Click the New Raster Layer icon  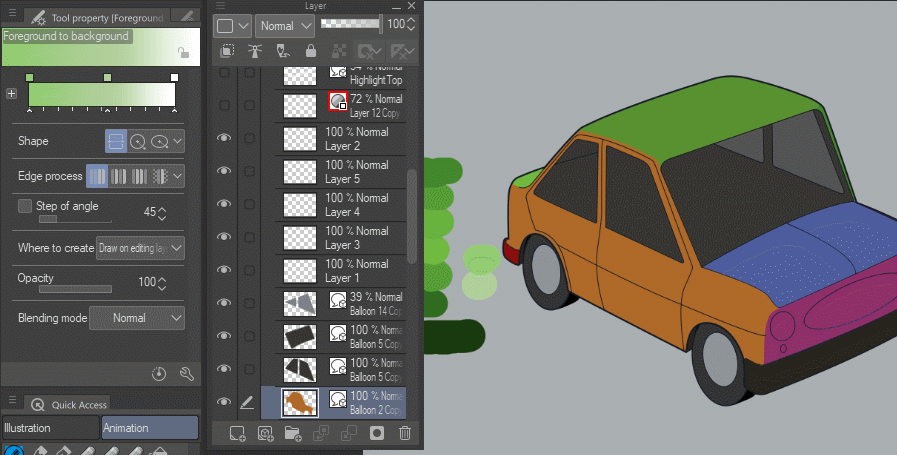click(x=237, y=433)
